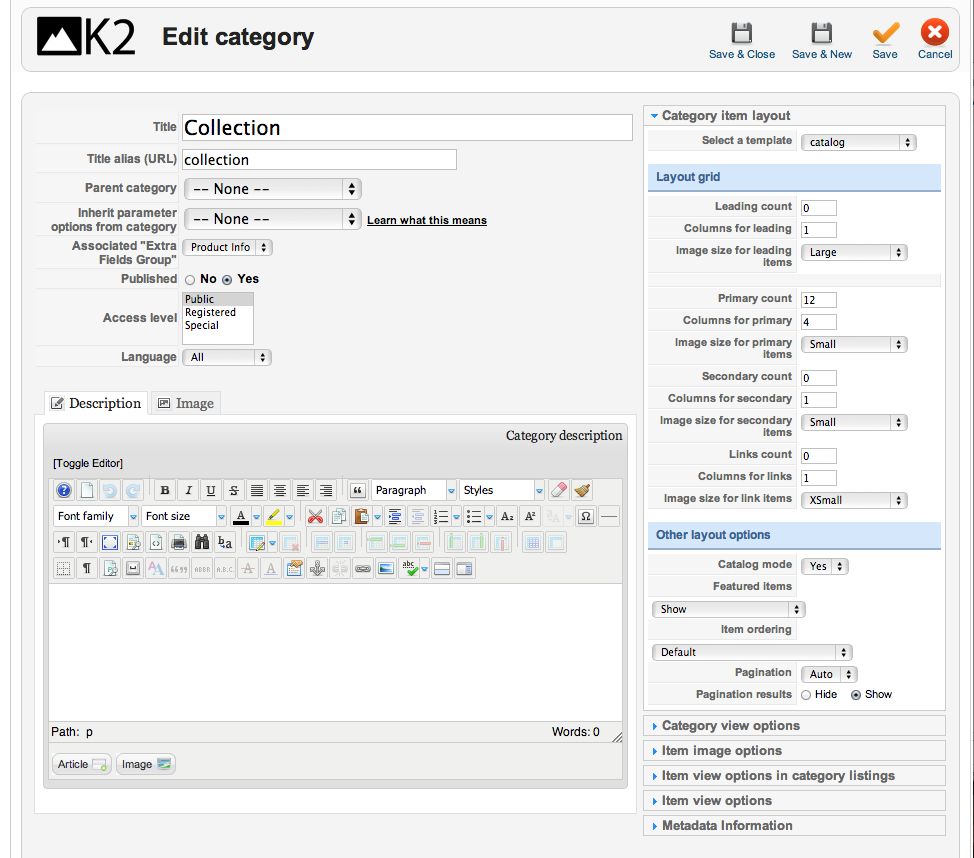
Task: Insert a special character with Omega icon
Action: (586, 516)
